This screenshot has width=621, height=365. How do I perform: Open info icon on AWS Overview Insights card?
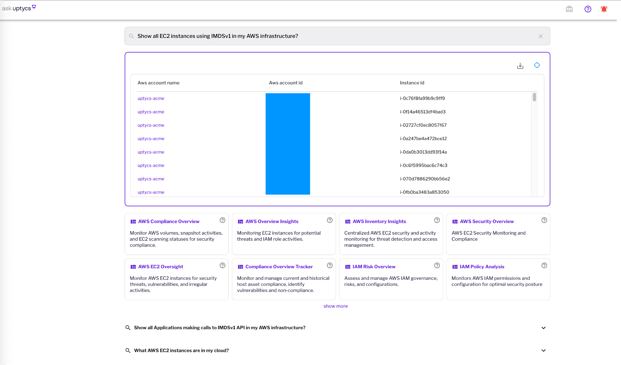(330, 221)
